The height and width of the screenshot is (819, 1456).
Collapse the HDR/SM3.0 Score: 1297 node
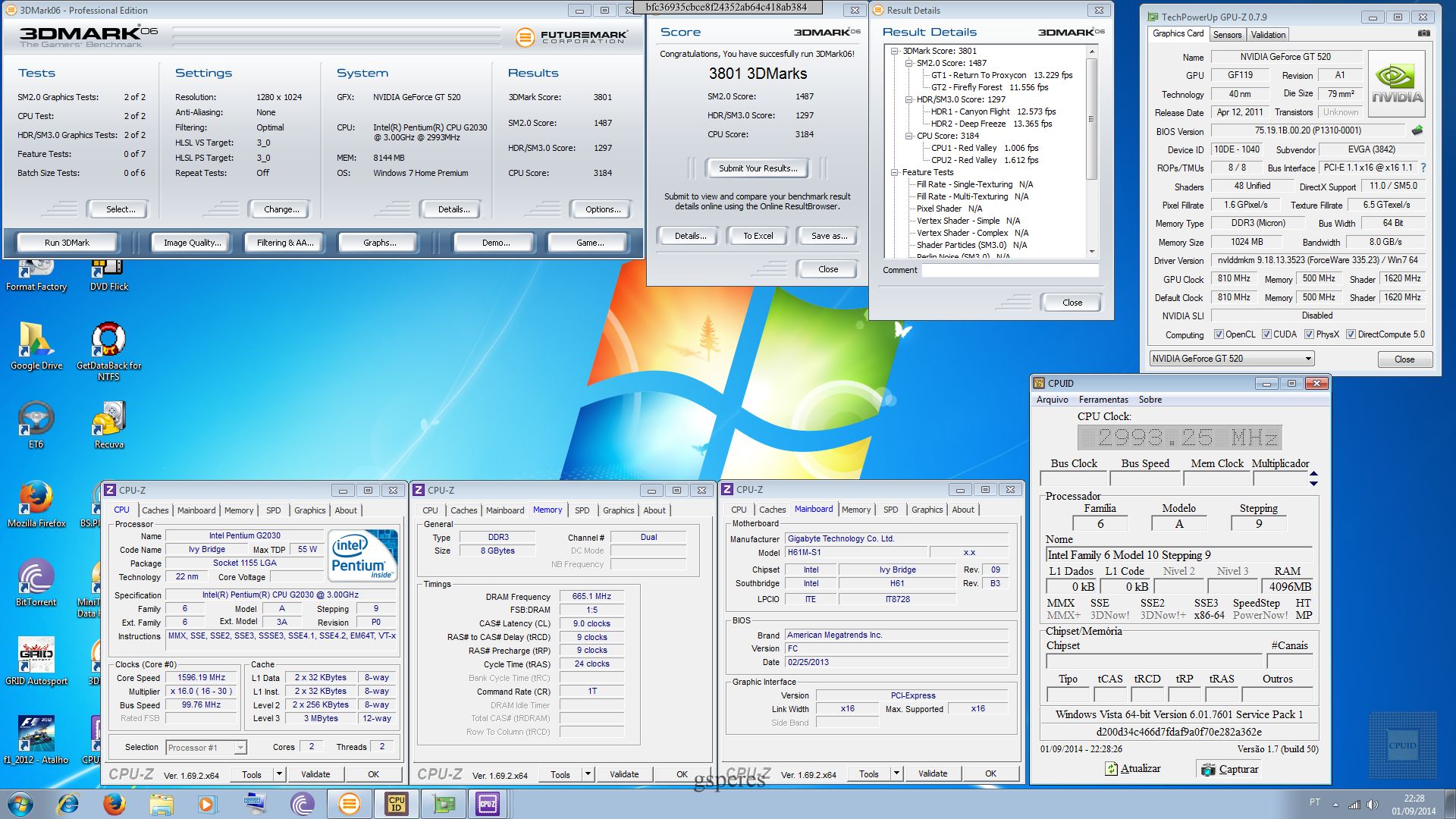pos(909,99)
